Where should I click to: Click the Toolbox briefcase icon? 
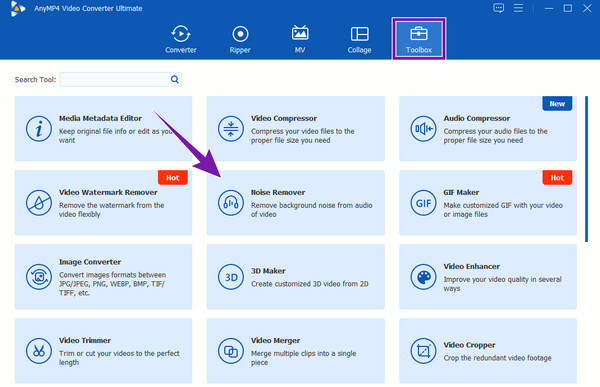coord(419,34)
